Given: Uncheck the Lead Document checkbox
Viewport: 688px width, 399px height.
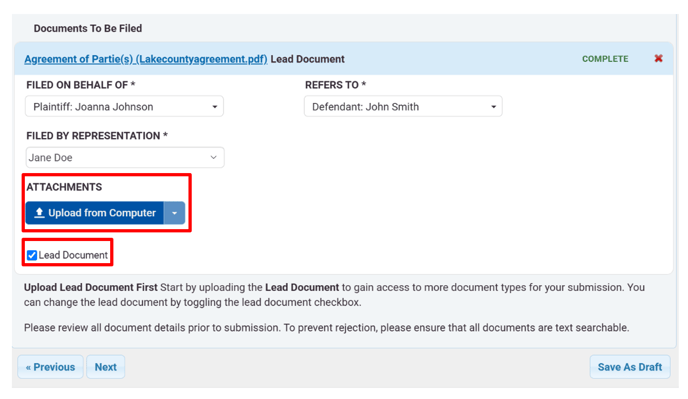Looking at the screenshot, I should (32, 255).
